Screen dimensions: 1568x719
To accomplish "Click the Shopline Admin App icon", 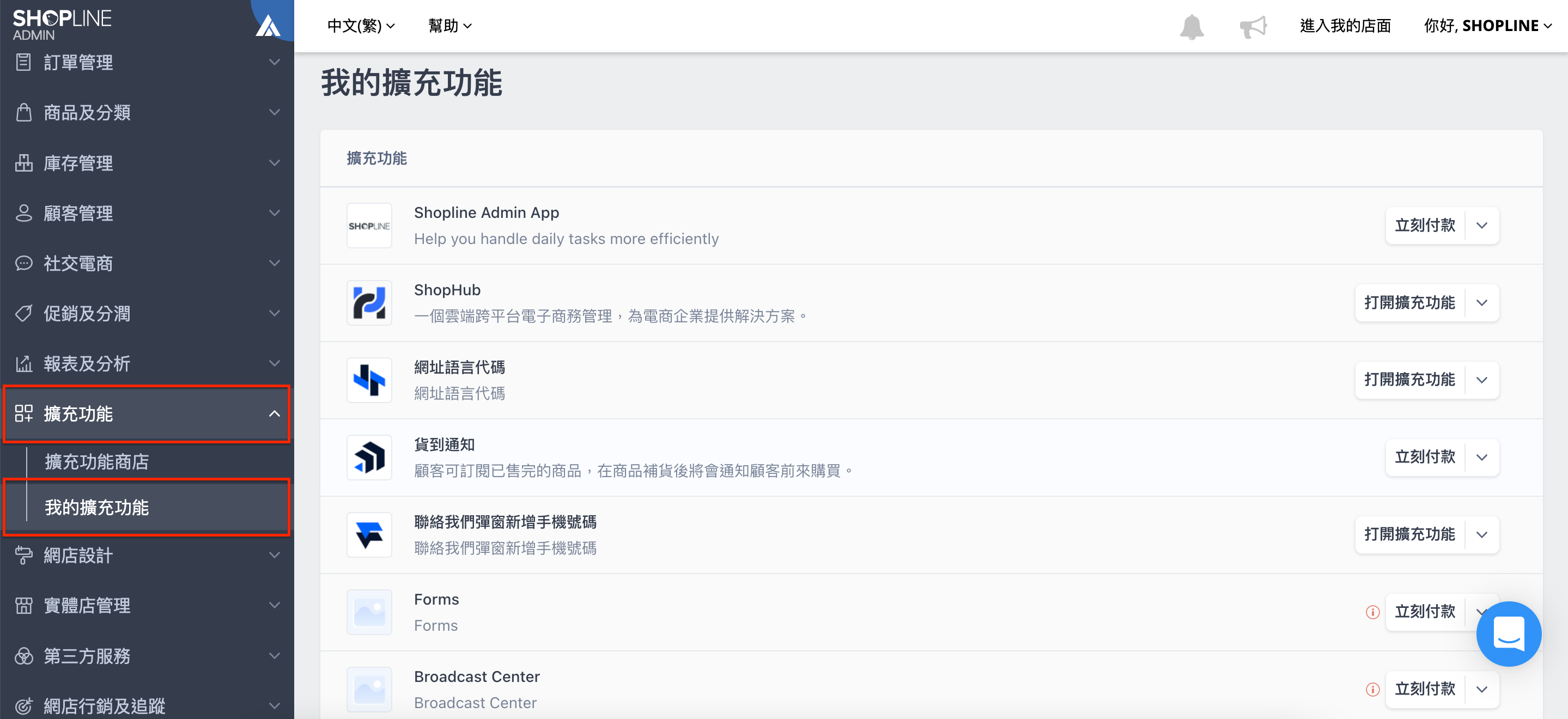I will 369,226.
